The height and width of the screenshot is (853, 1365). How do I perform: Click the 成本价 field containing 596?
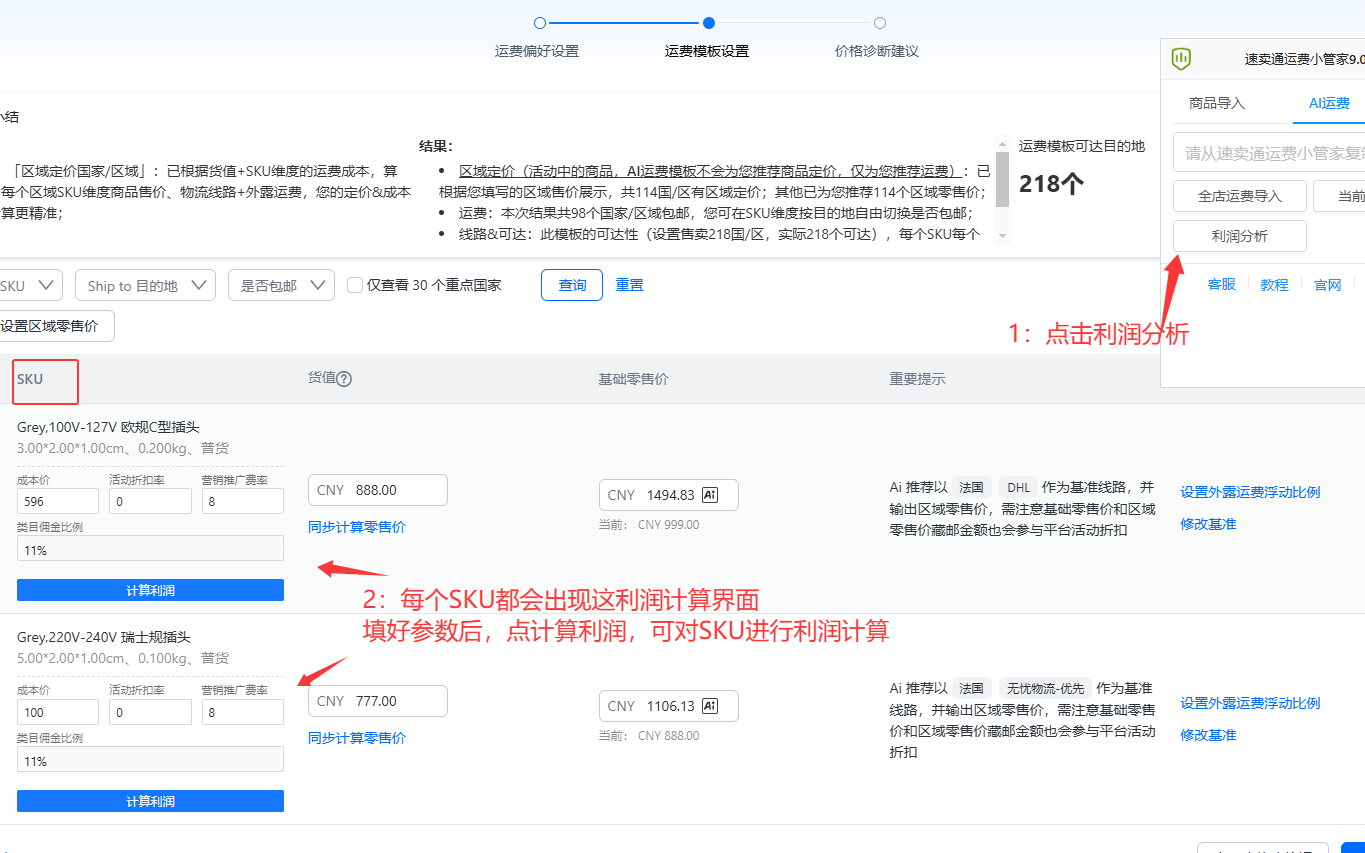pyautogui.click(x=58, y=501)
